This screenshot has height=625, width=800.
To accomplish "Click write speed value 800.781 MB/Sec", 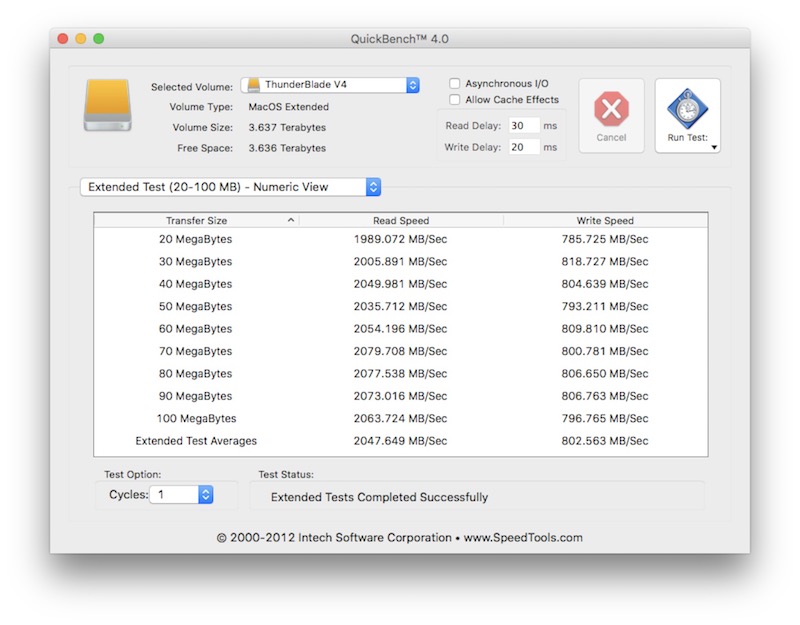I will [605, 351].
